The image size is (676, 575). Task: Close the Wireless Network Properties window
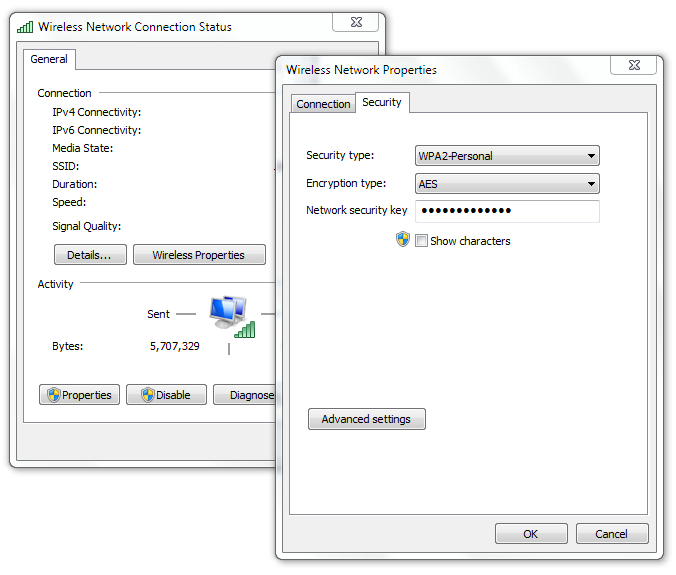click(x=635, y=67)
